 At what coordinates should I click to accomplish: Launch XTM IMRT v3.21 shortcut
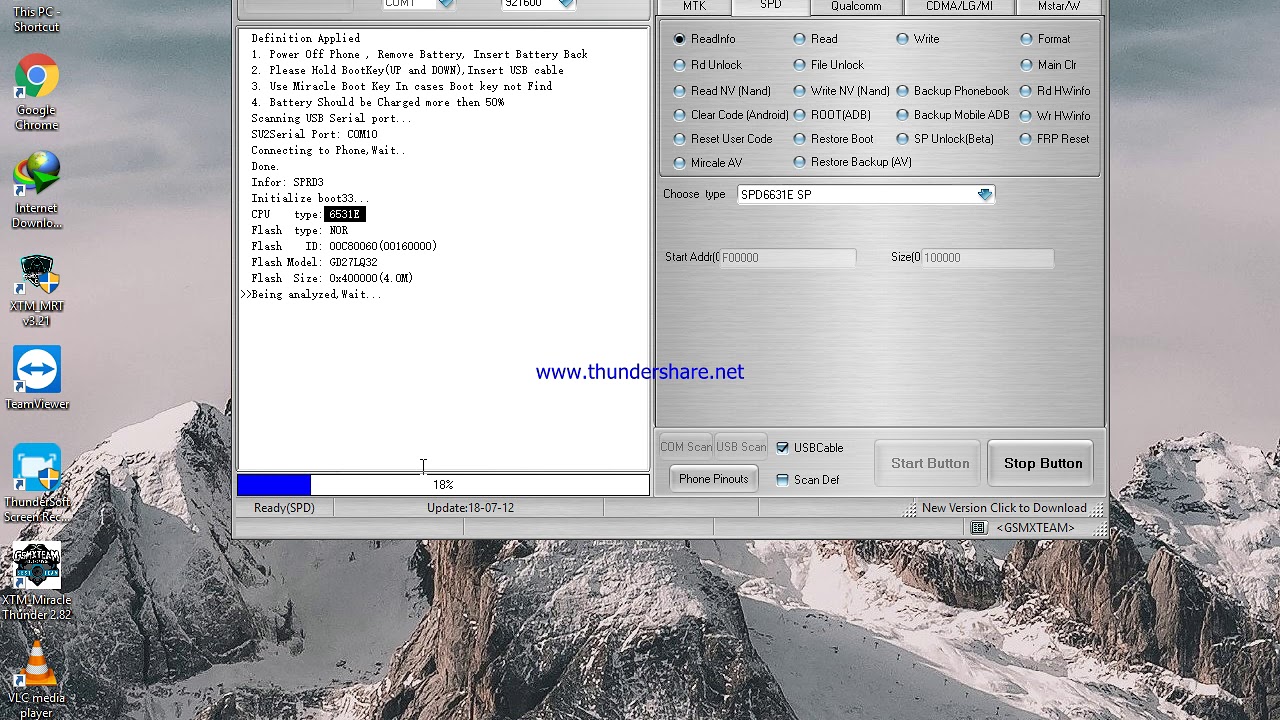37,290
